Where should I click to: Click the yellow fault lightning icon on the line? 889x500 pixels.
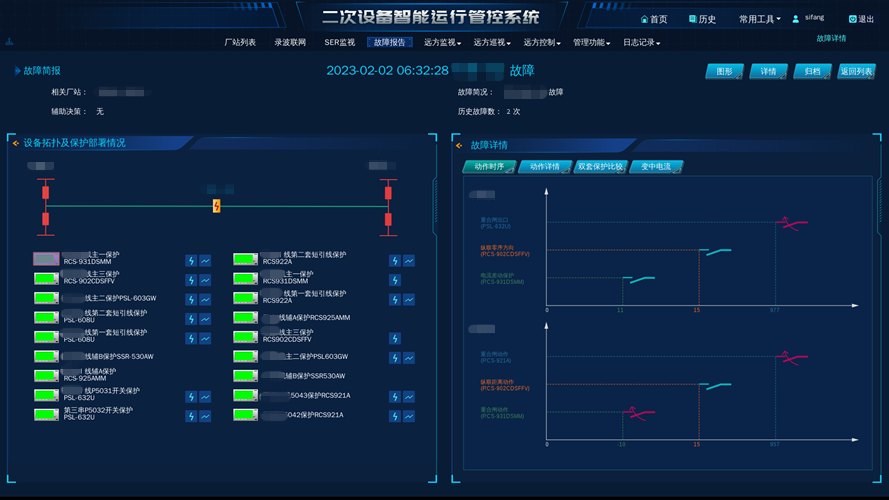216,206
